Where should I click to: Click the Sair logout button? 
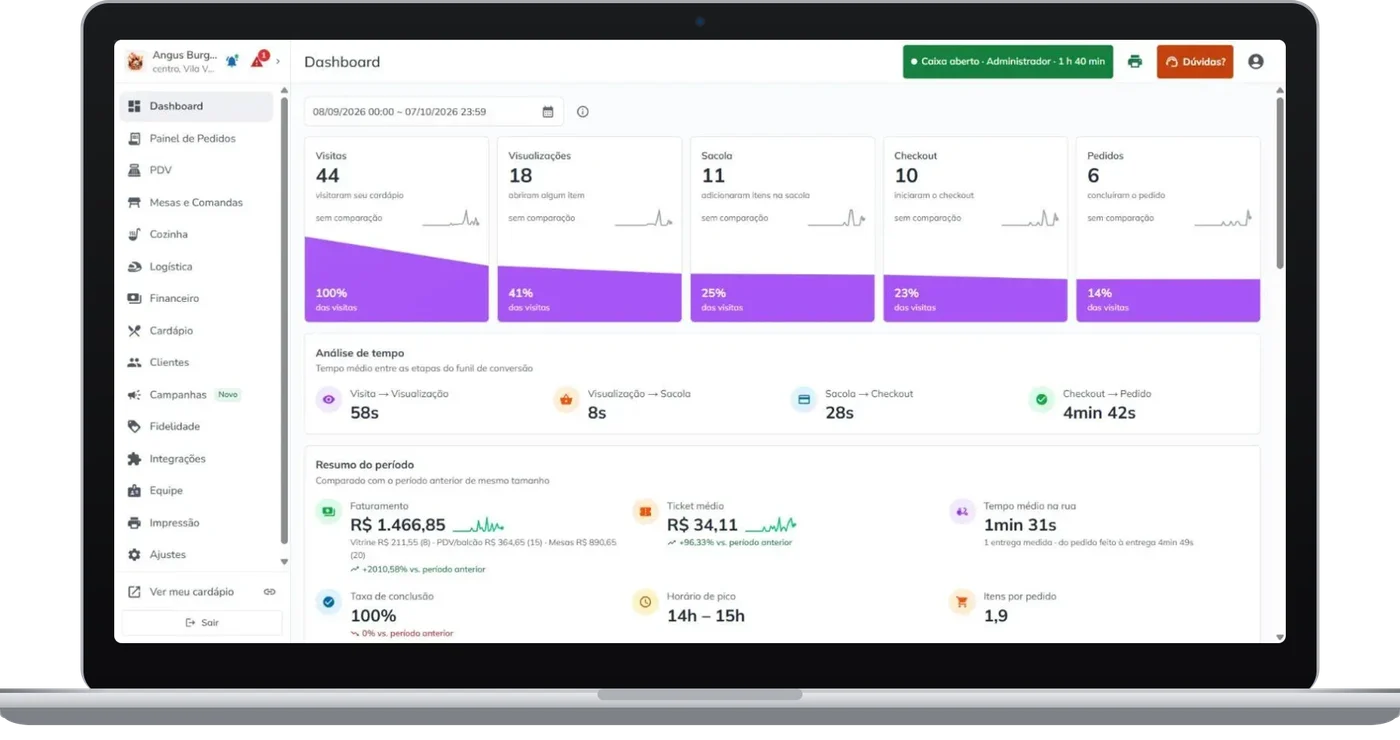pyautogui.click(x=202, y=623)
